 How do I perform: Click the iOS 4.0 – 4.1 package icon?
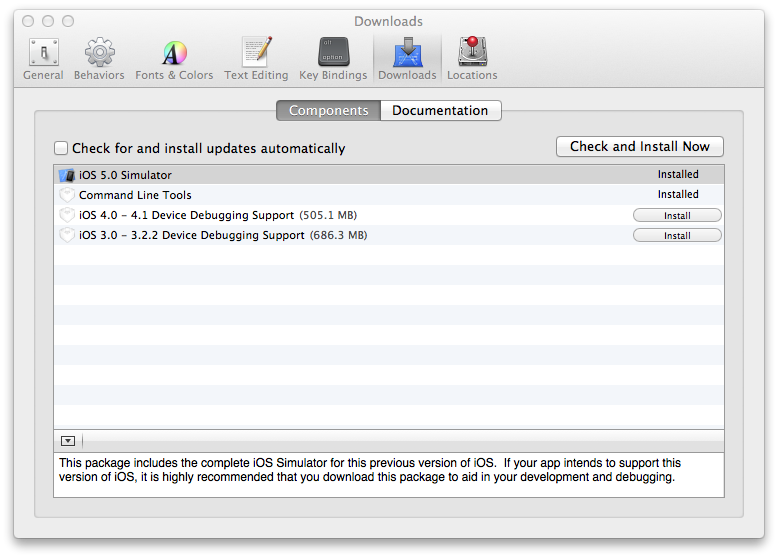(67, 215)
